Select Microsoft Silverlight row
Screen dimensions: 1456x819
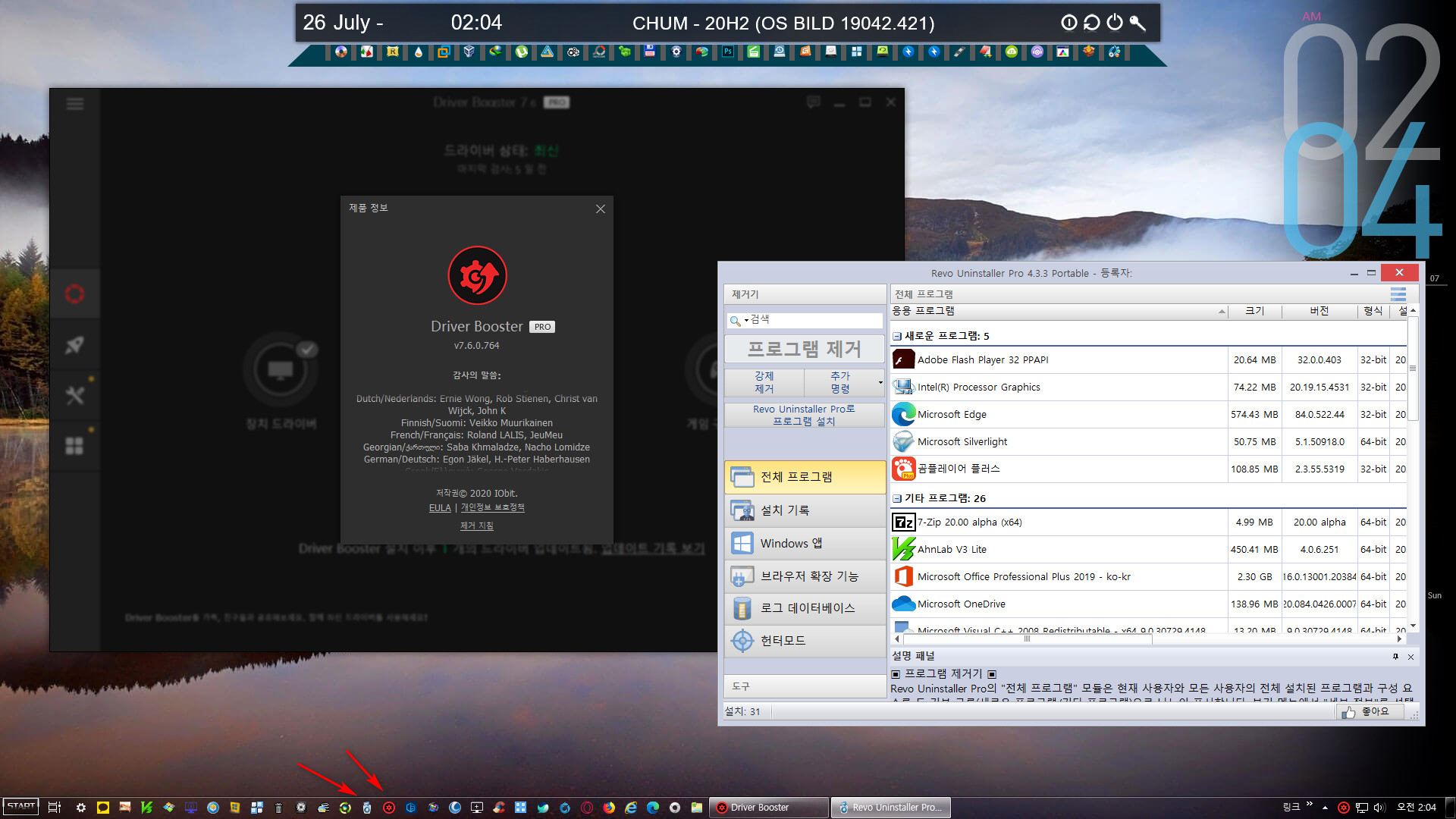1149,442
